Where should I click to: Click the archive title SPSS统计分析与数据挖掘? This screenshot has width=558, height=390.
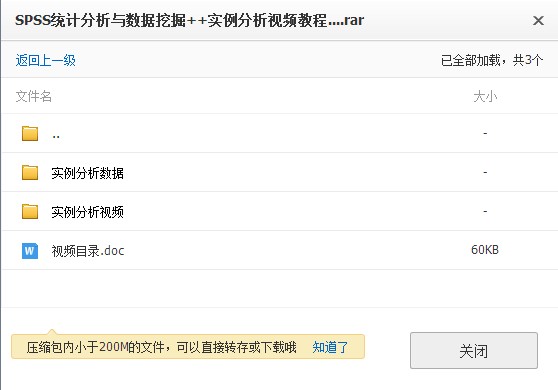(100, 20)
